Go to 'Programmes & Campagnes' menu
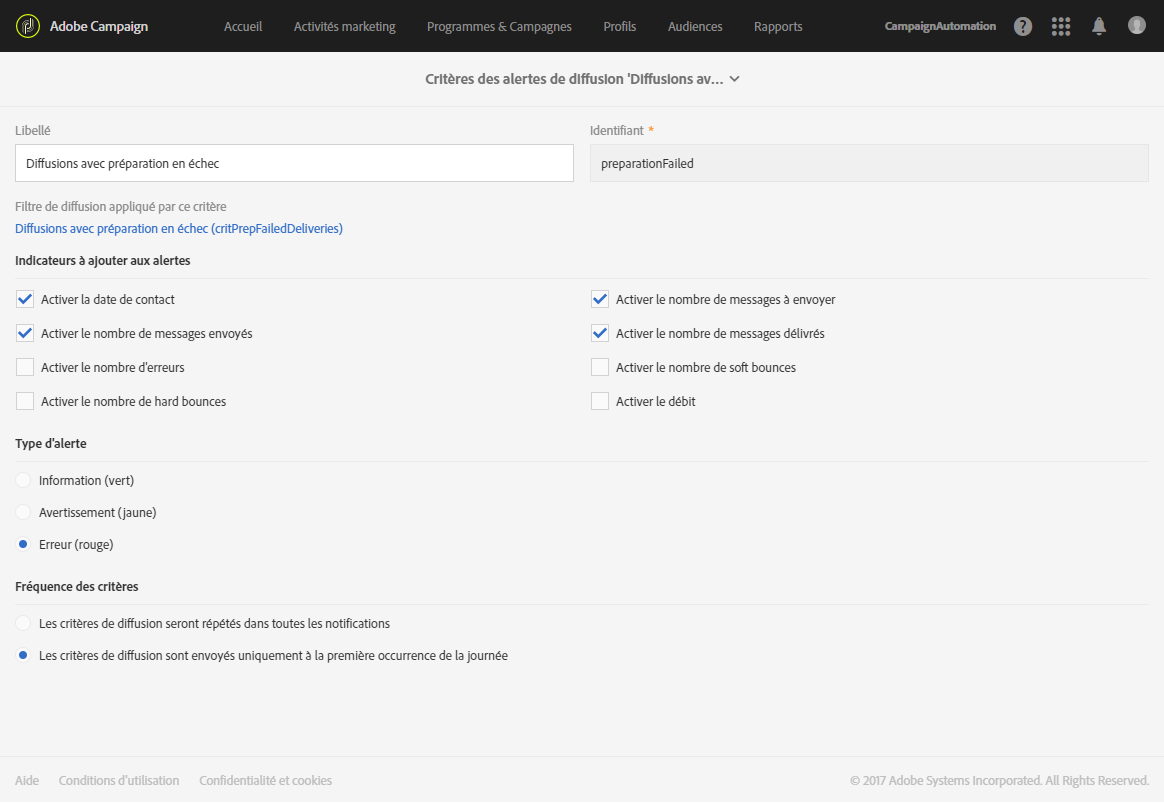1164x804 pixels. [499, 26]
